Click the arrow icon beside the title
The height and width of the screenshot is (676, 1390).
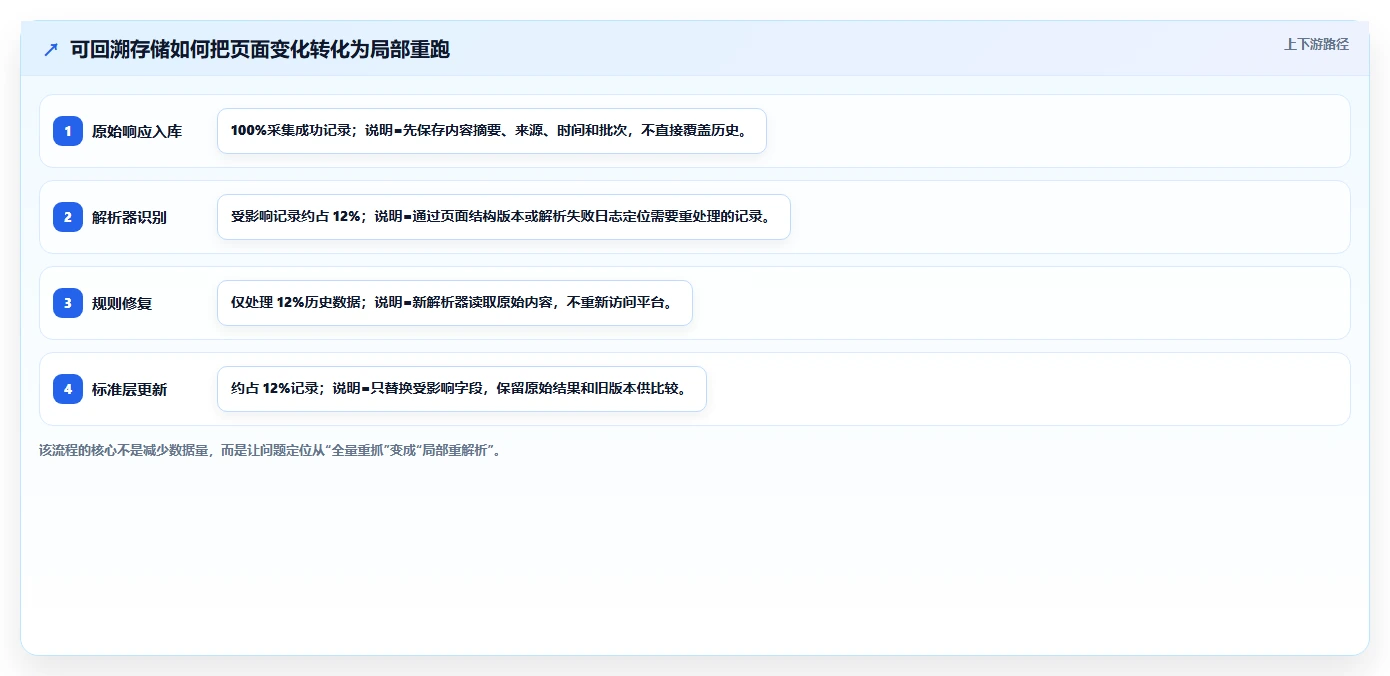(51, 49)
